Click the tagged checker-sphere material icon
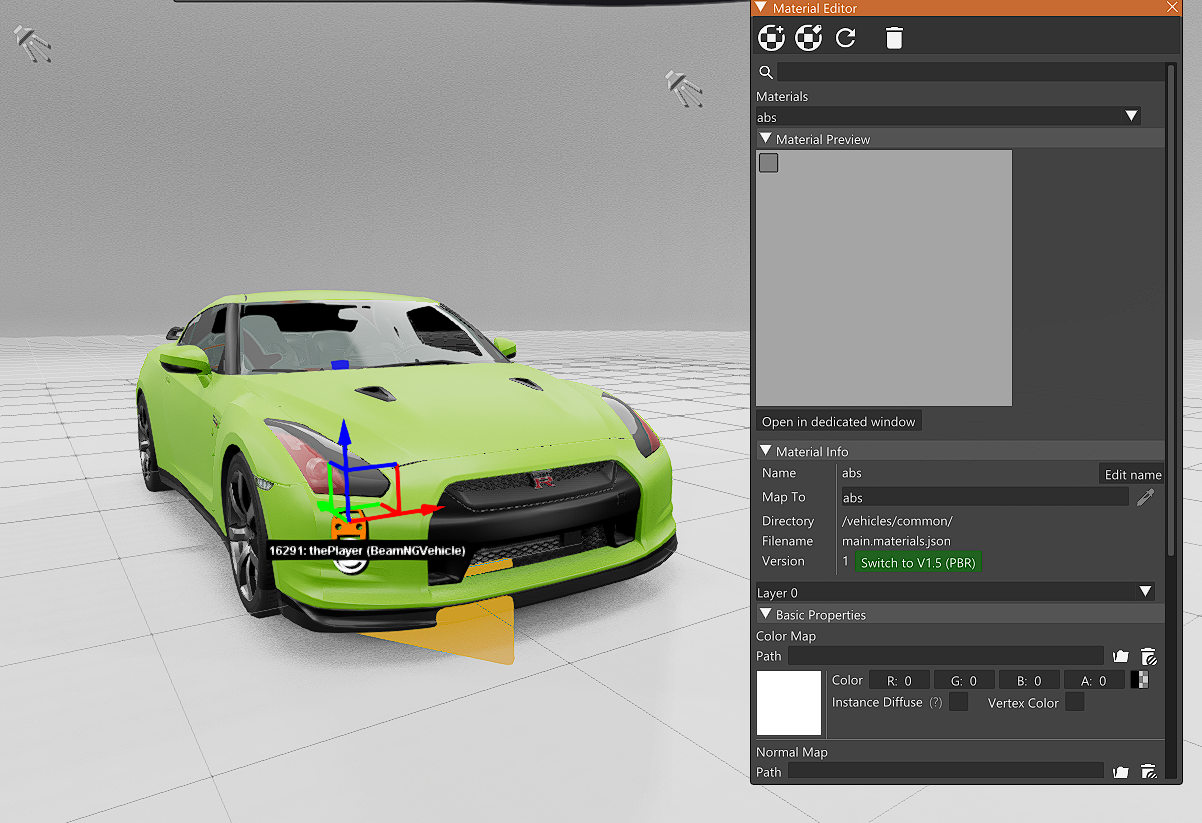This screenshot has width=1202, height=823. 808,39
